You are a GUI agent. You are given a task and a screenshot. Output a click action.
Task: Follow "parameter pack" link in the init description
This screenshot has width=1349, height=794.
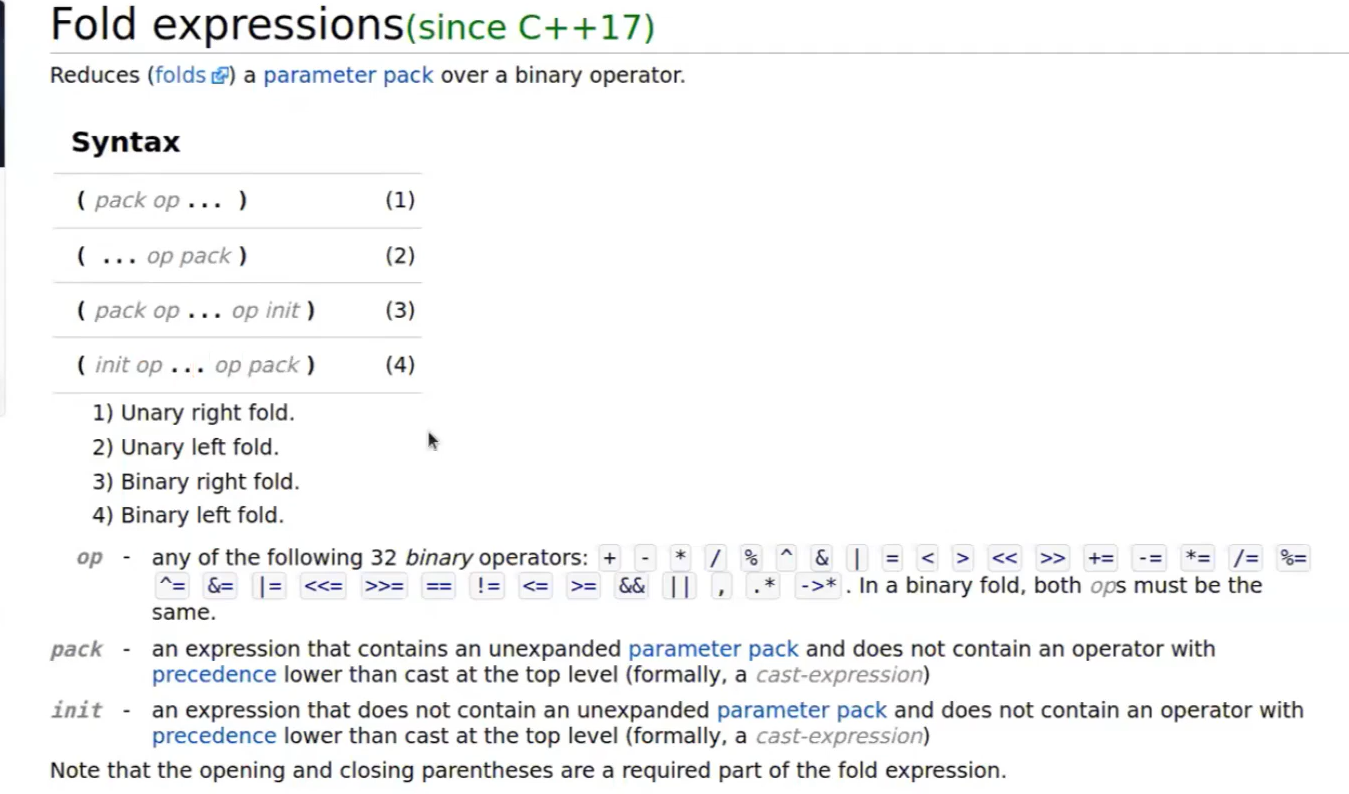[x=802, y=710]
